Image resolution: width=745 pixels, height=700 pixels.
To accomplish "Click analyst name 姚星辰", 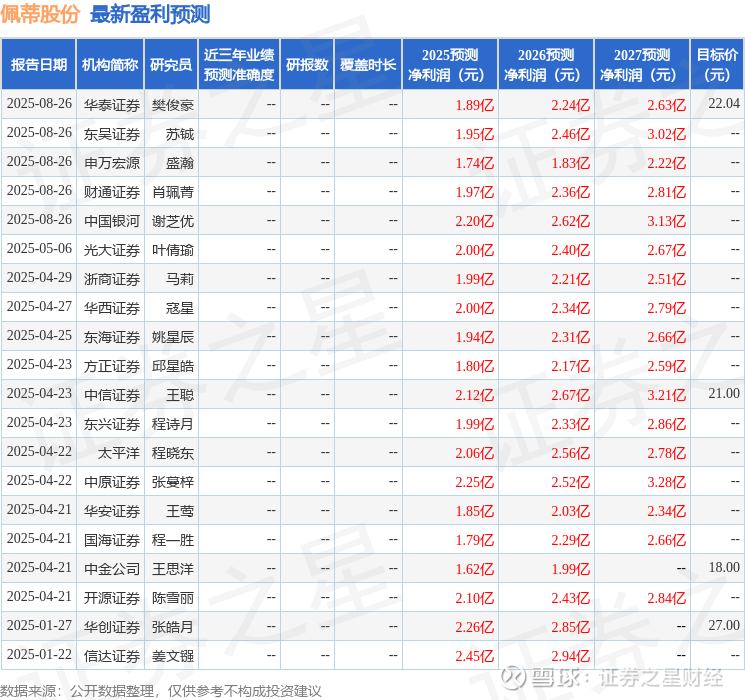I will coord(173,337).
